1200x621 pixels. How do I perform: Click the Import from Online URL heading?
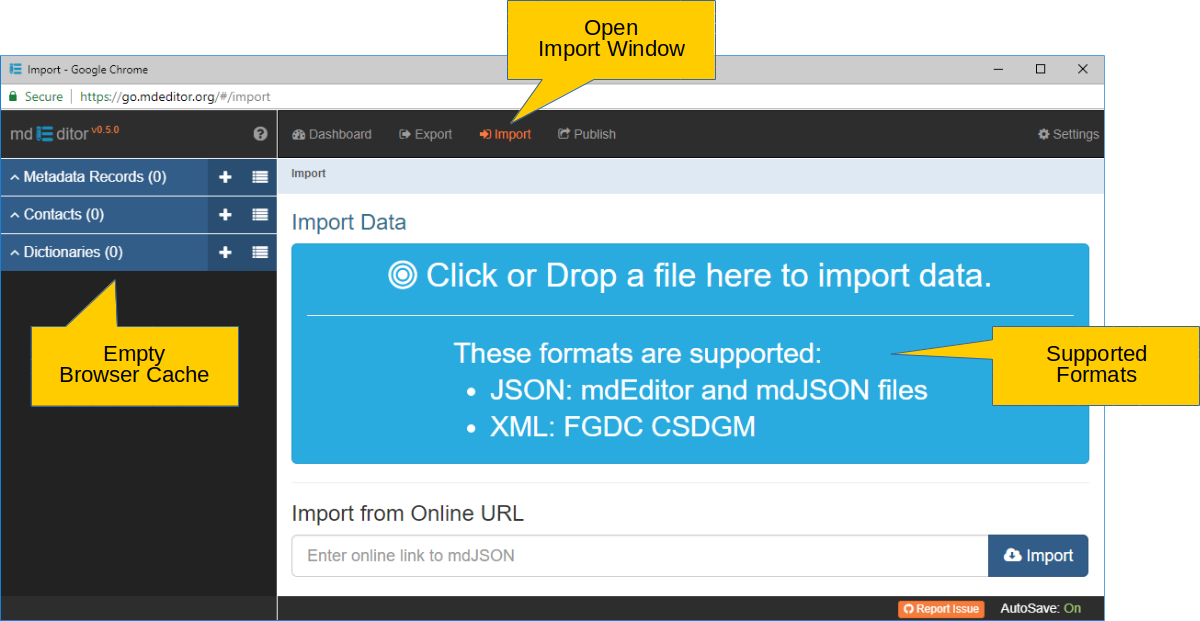[x=407, y=514]
